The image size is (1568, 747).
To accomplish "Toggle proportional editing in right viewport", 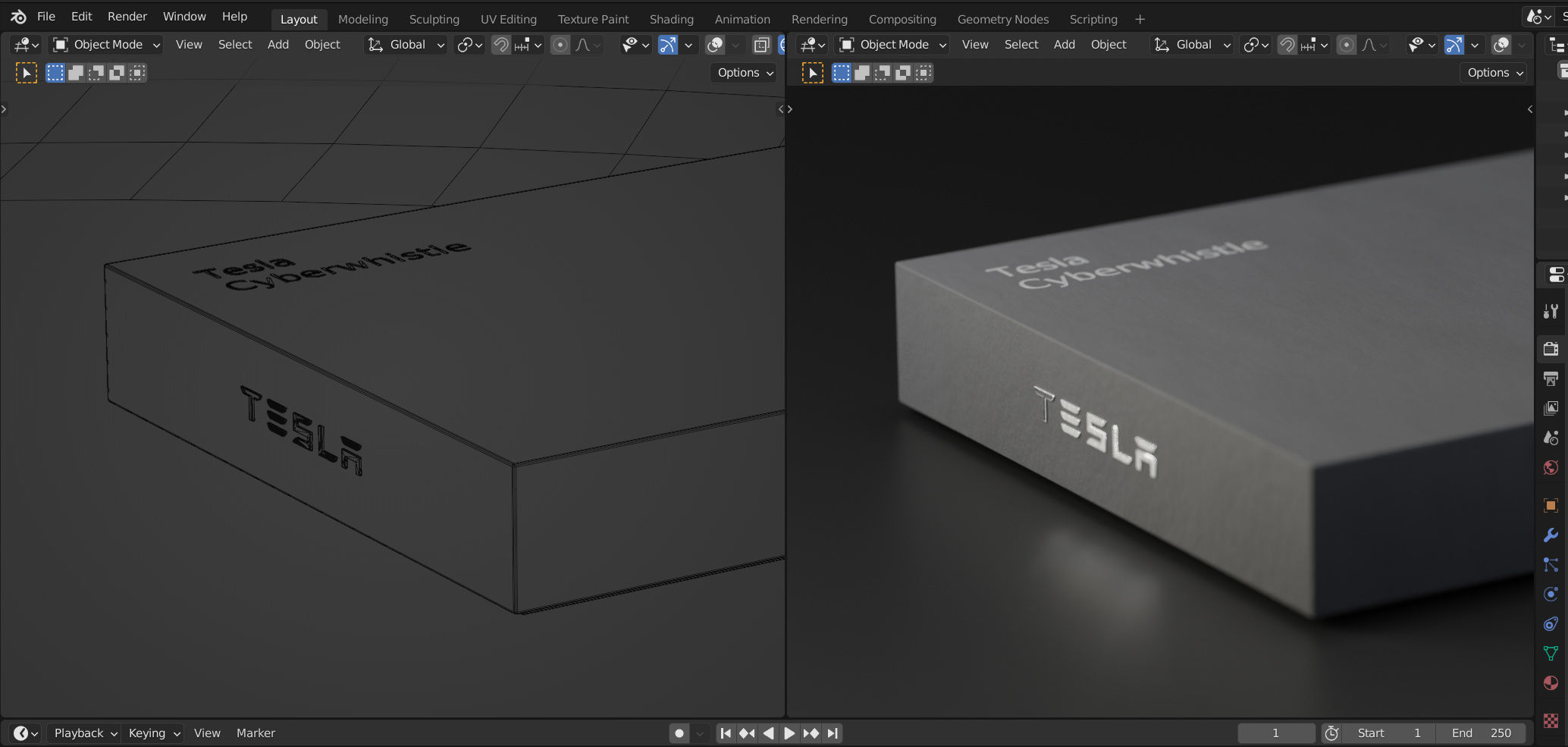I will (1347, 45).
